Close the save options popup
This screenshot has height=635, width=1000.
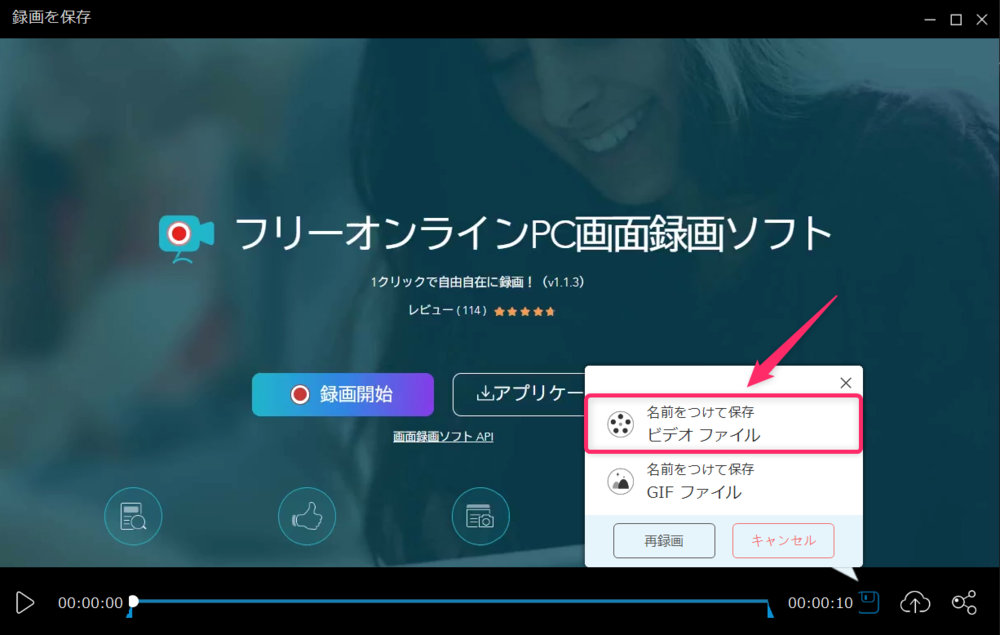pyautogui.click(x=846, y=383)
